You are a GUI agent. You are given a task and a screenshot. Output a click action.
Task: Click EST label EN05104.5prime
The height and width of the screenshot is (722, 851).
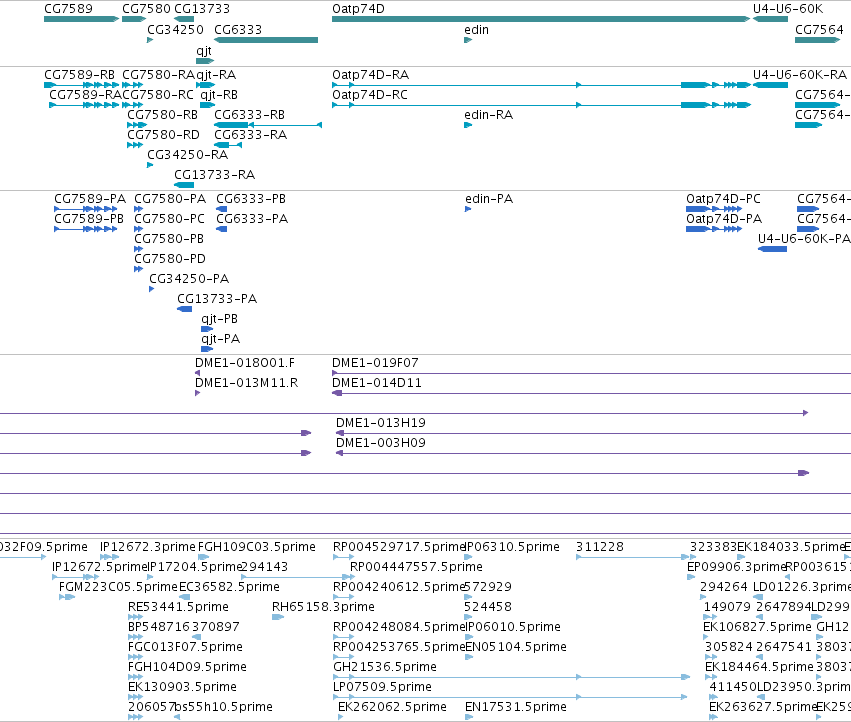(x=516, y=647)
